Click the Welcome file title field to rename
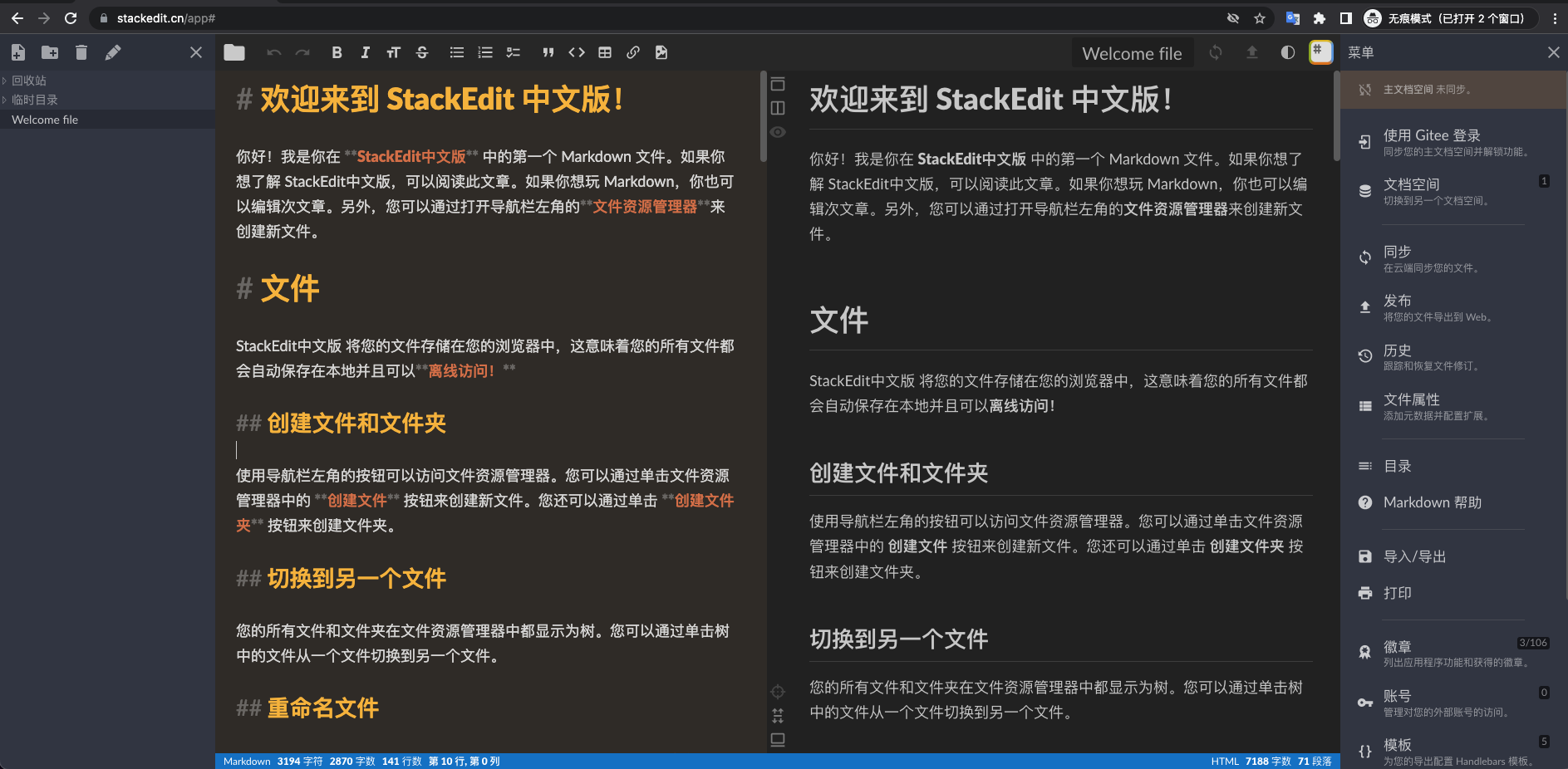This screenshot has width=1568, height=769. [x=1132, y=52]
